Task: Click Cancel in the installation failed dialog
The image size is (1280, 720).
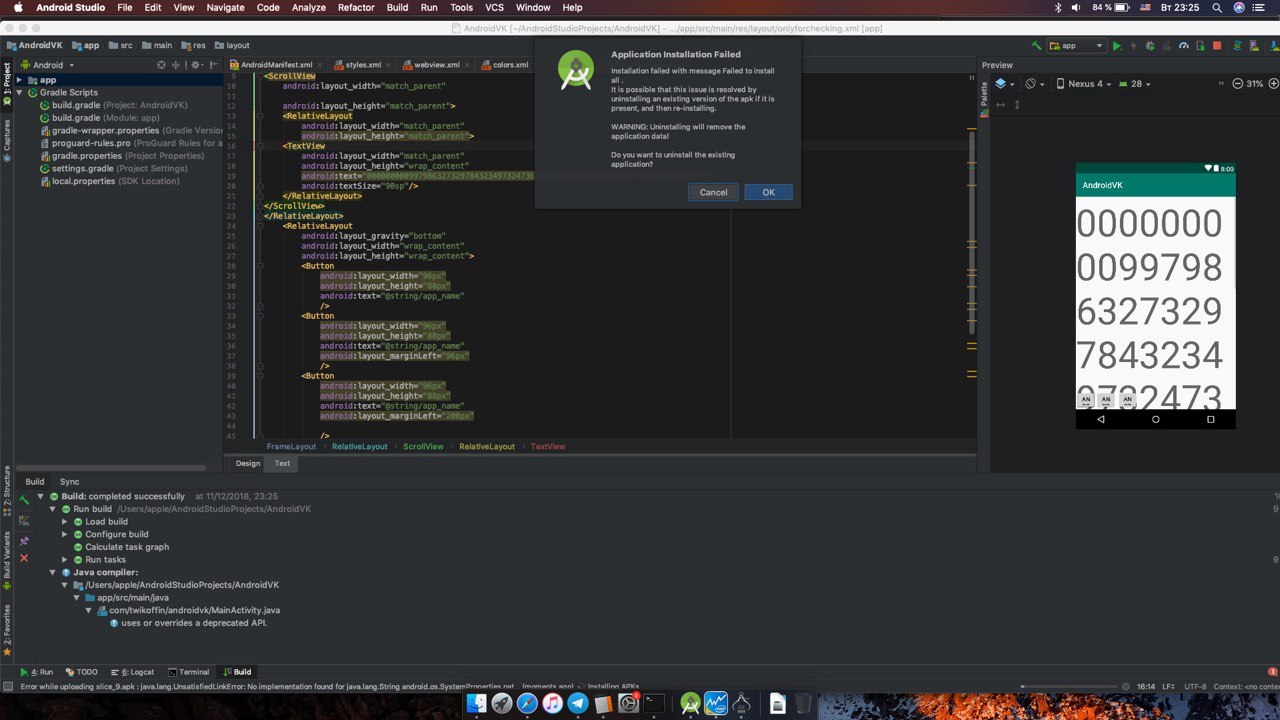Action: click(713, 192)
